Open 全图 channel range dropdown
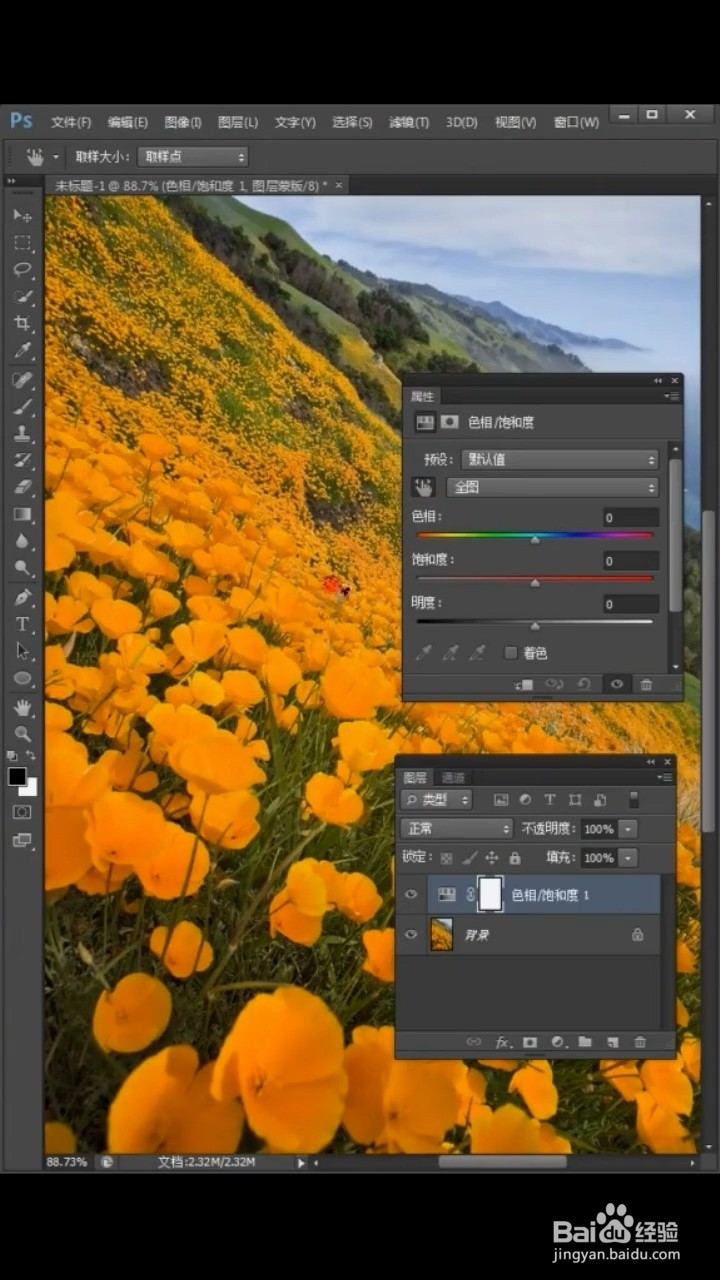 point(552,487)
